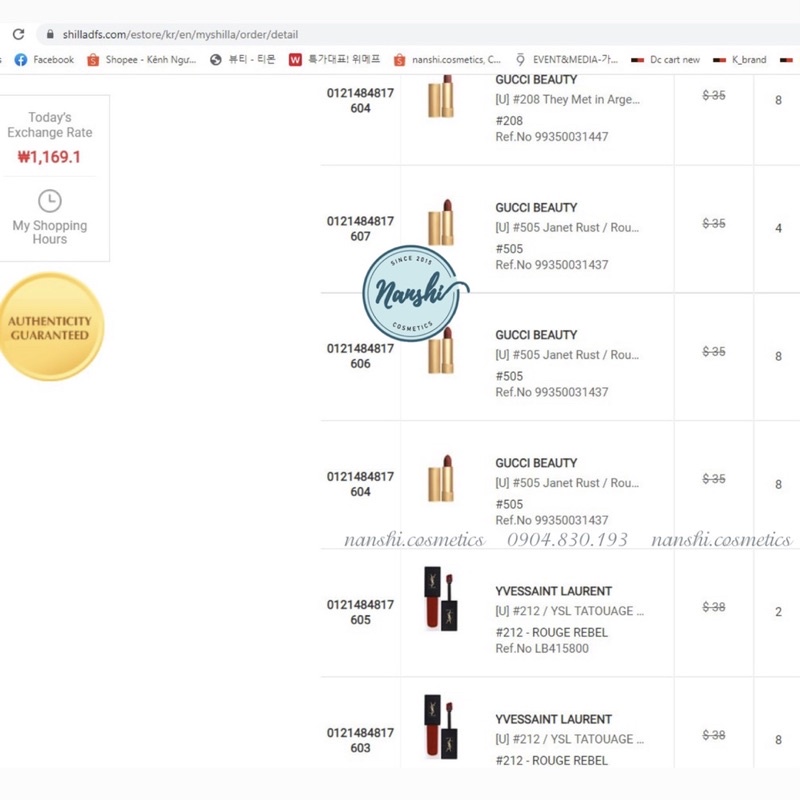Open the My Shopping Hours link
The height and width of the screenshot is (800, 800).
point(50,232)
